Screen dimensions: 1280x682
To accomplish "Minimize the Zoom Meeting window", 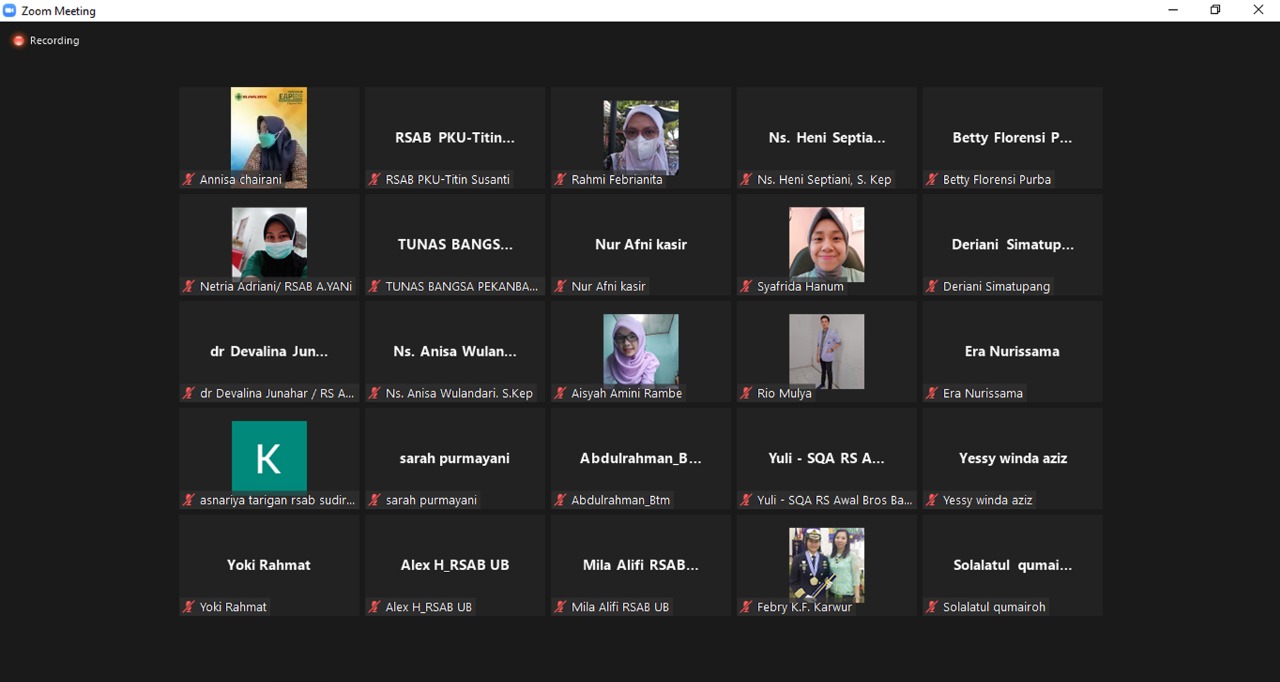I will [1173, 10].
